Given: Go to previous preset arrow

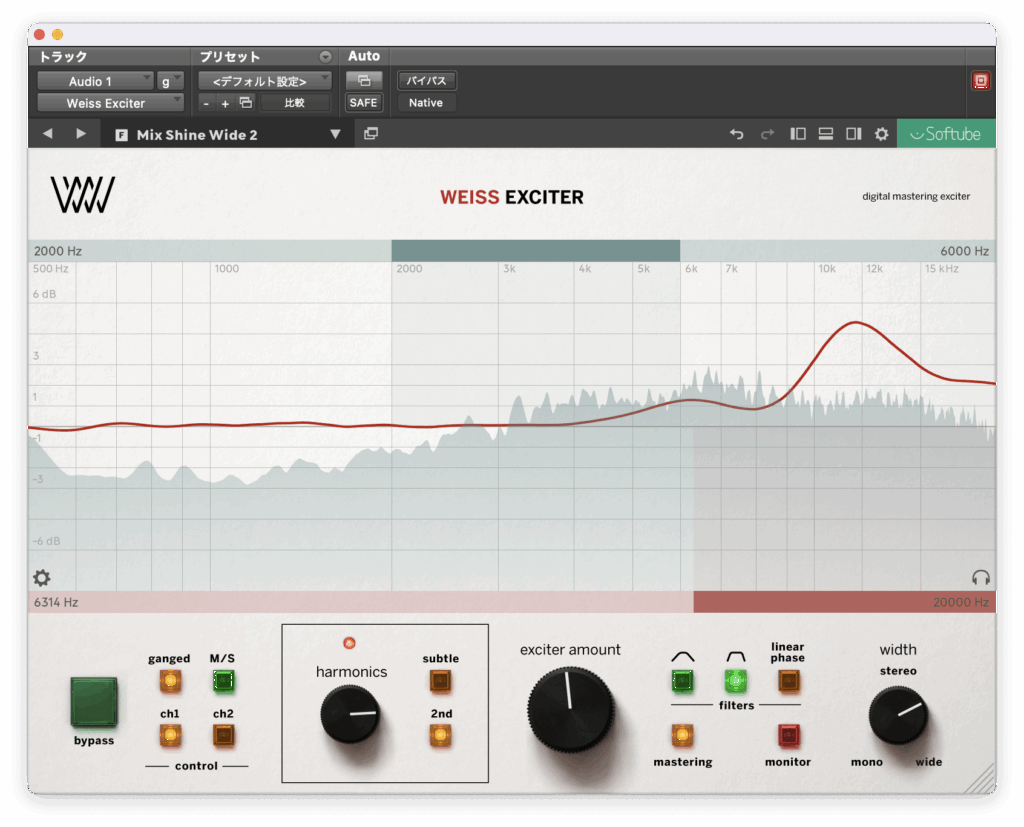Looking at the screenshot, I should (48, 133).
